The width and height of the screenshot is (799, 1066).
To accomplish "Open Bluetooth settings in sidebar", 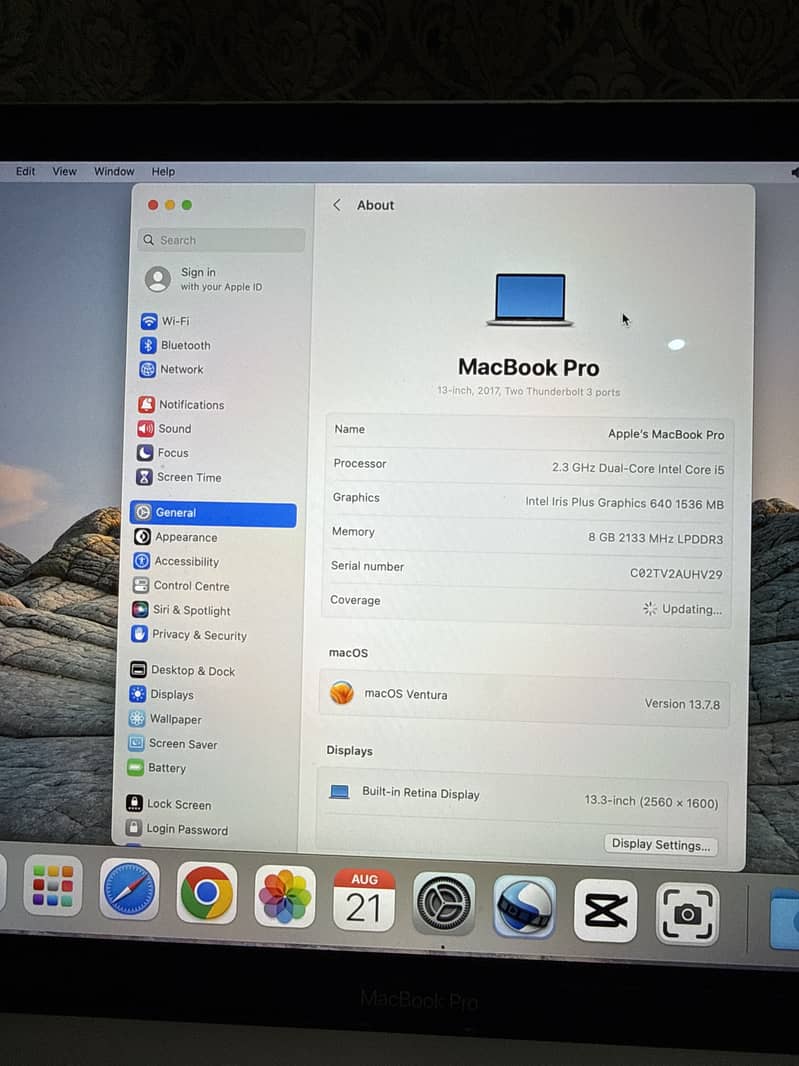I will point(175,345).
